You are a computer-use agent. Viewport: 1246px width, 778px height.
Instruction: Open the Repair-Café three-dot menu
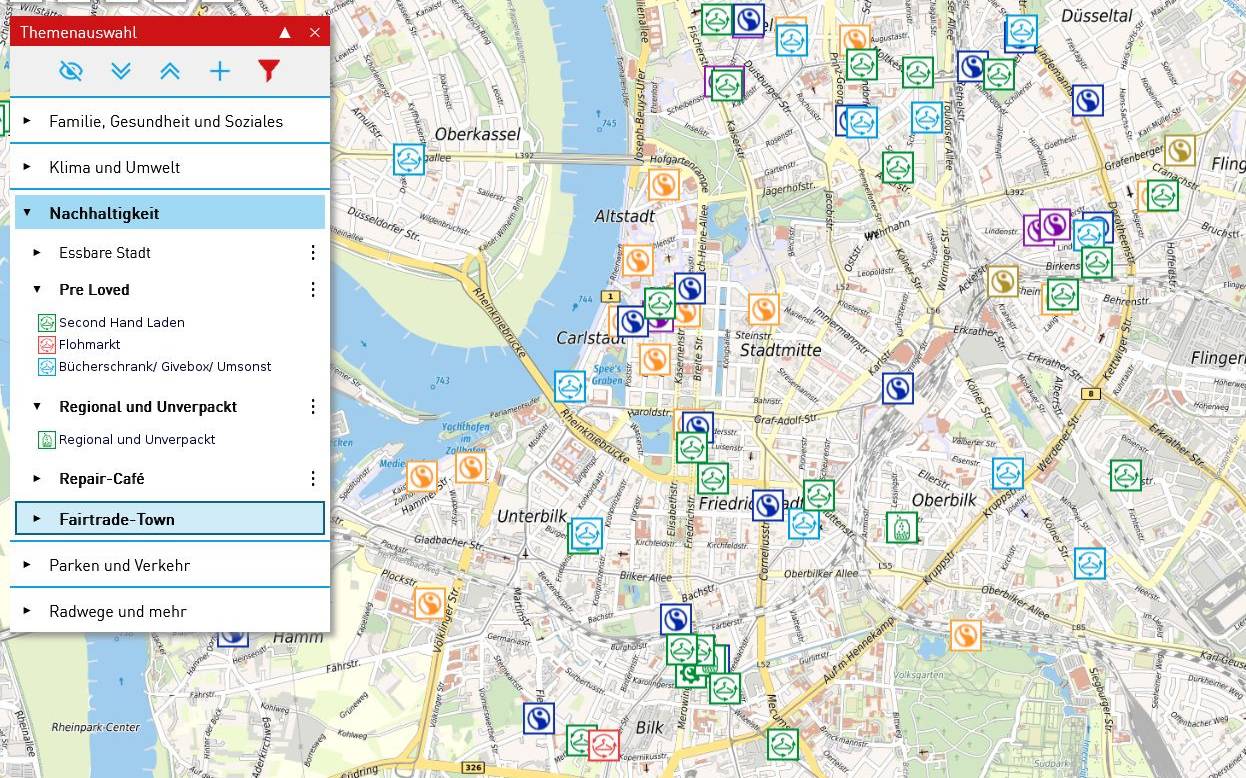coord(313,479)
